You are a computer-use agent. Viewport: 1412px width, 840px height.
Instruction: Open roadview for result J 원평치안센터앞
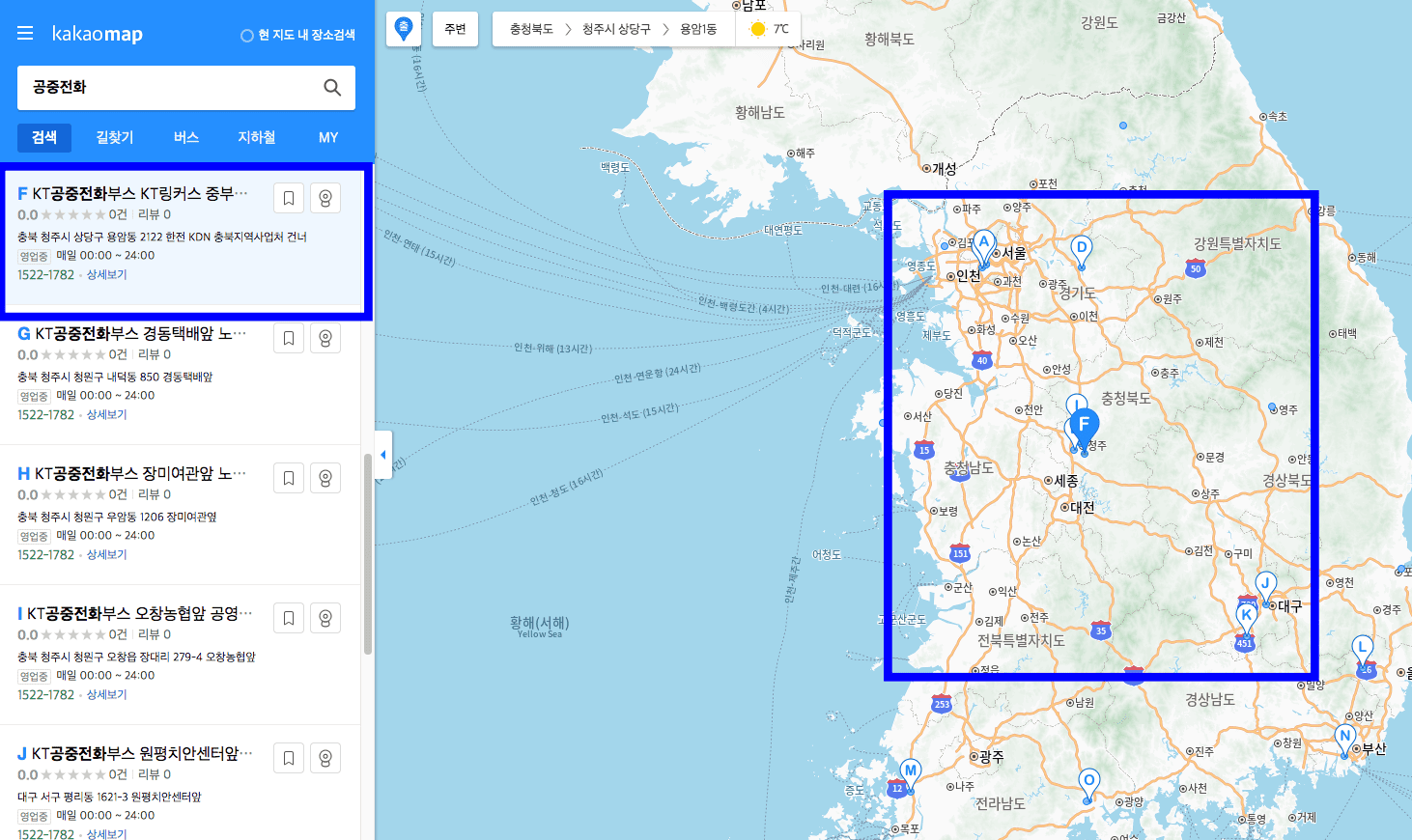(x=325, y=758)
